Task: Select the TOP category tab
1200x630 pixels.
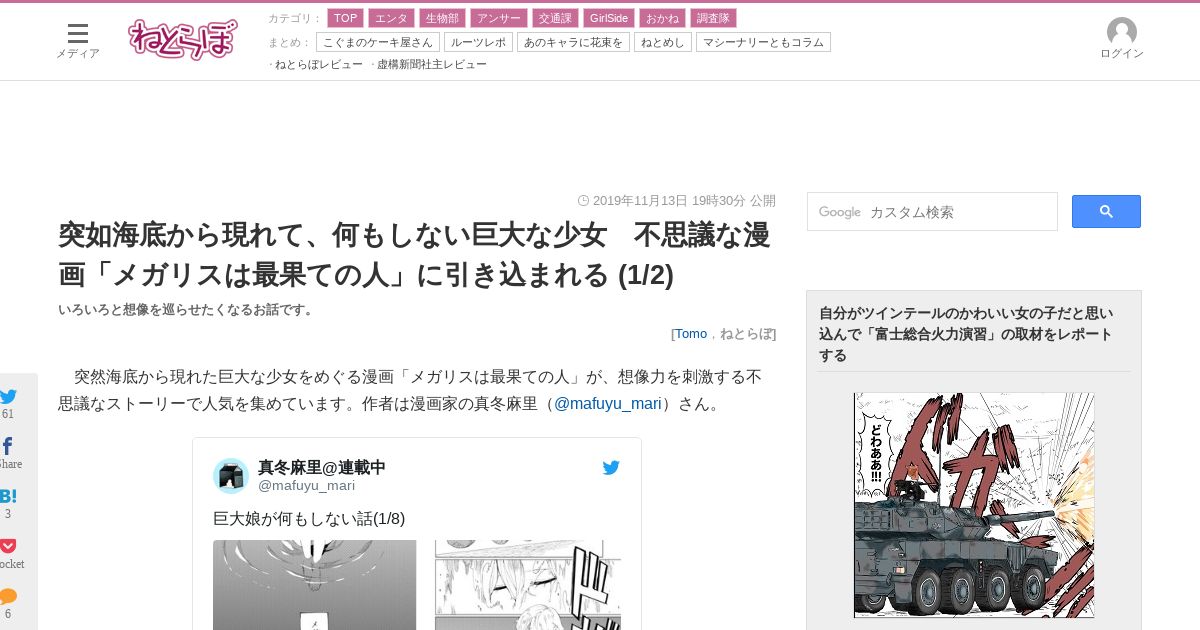Action: click(345, 18)
